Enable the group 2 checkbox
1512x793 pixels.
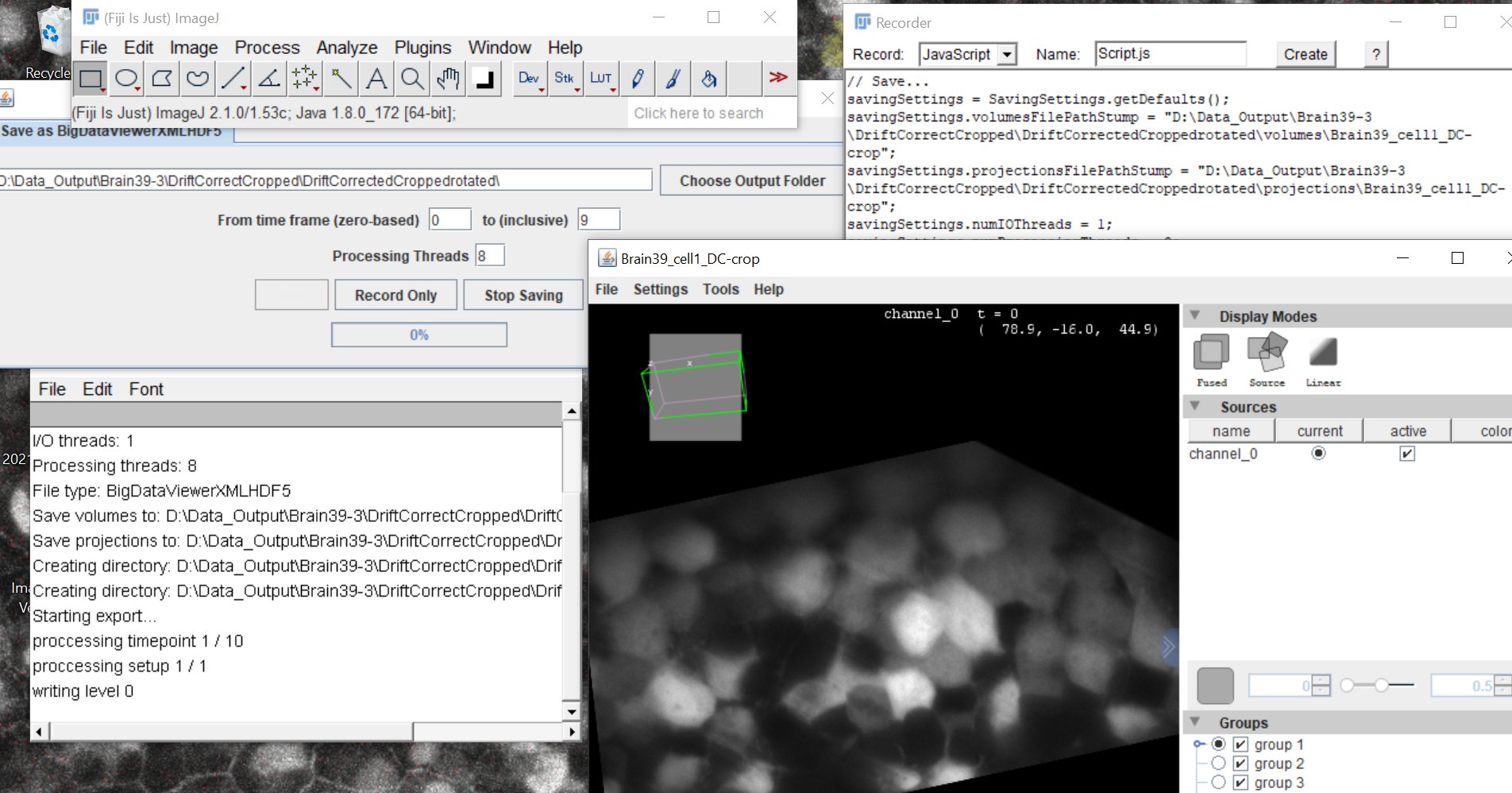click(x=1240, y=763)
